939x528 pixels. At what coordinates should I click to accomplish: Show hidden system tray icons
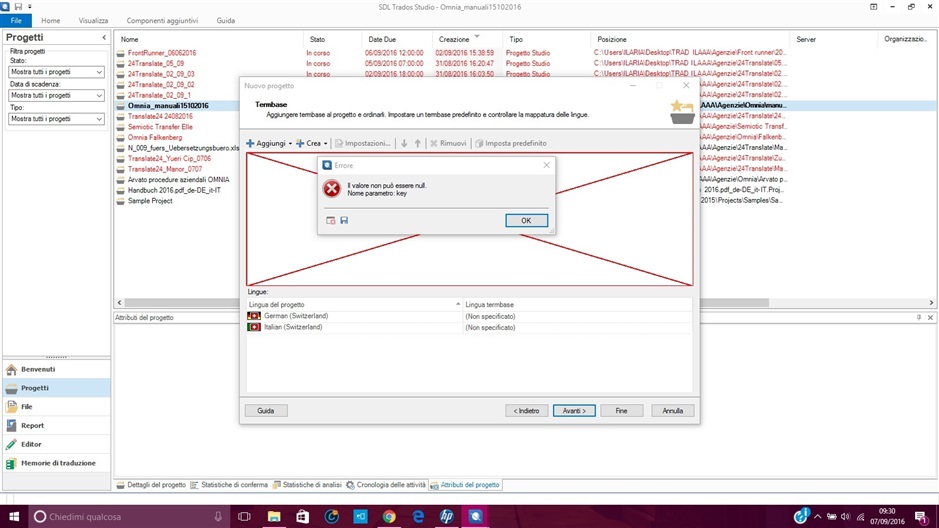(817, 517)
